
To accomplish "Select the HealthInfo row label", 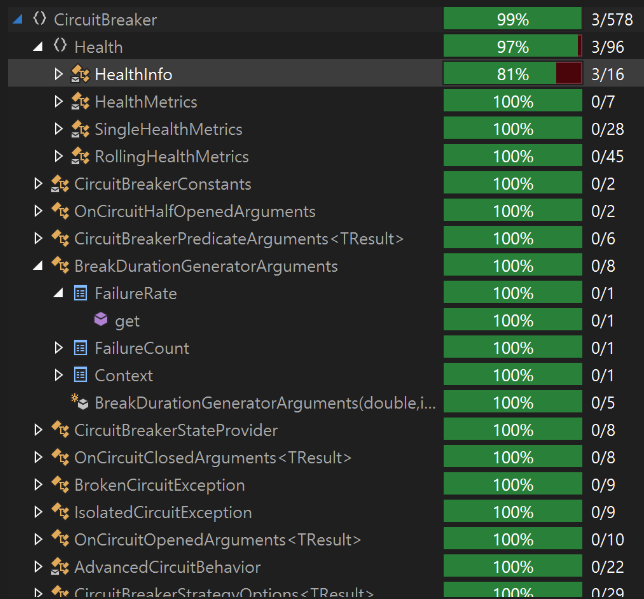I will click(x=133, y=74).
